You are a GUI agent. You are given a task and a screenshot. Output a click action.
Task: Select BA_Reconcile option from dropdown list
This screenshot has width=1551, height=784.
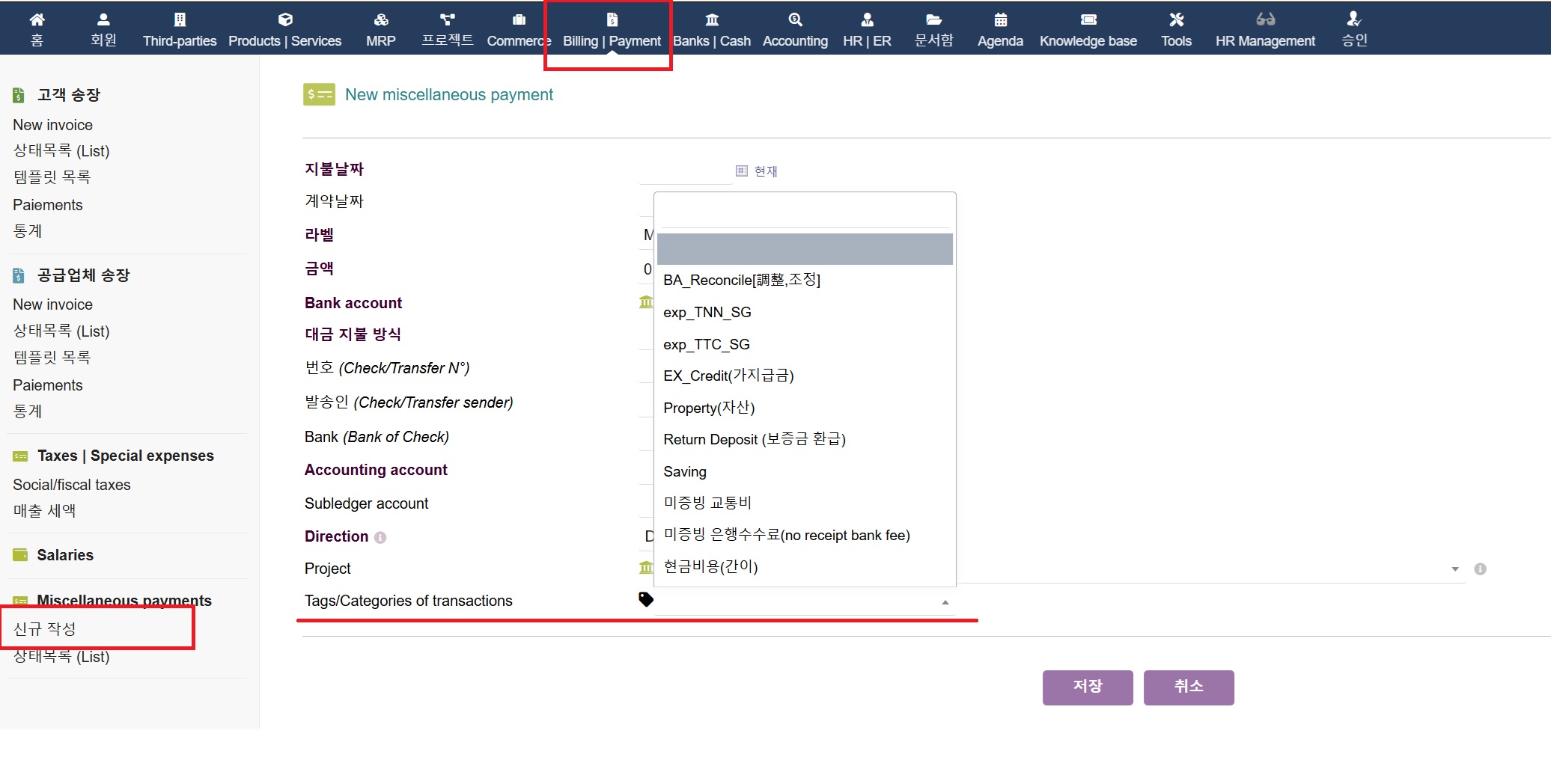[x=742, y=280]
